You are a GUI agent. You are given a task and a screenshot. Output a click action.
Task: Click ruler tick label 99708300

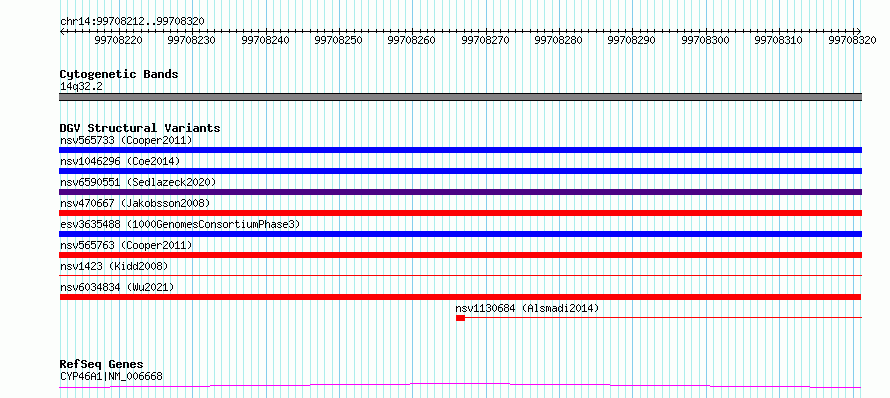click(x=705, y=40)
